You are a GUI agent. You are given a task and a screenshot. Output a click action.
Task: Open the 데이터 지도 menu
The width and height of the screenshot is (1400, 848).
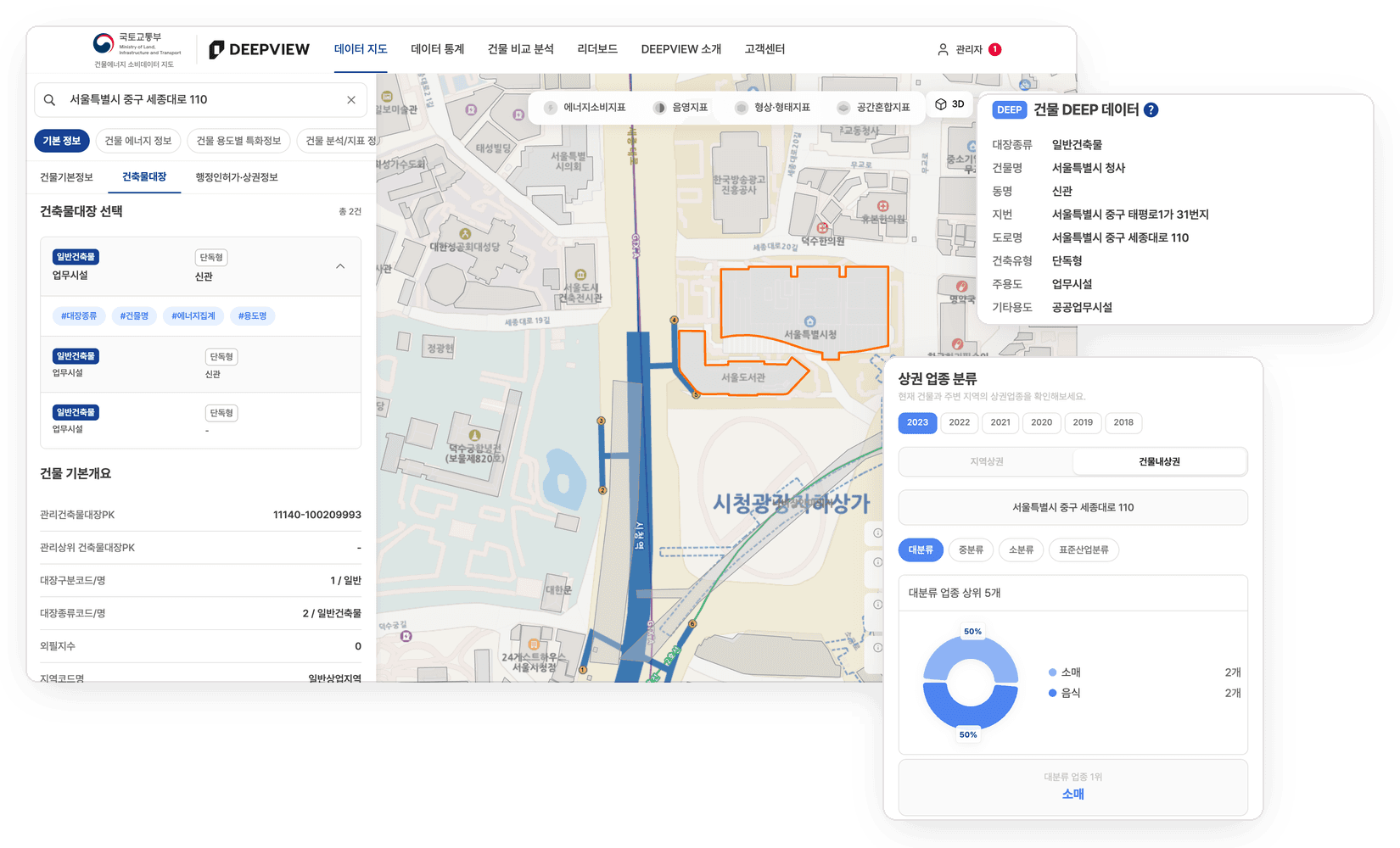tap(361, 49)
